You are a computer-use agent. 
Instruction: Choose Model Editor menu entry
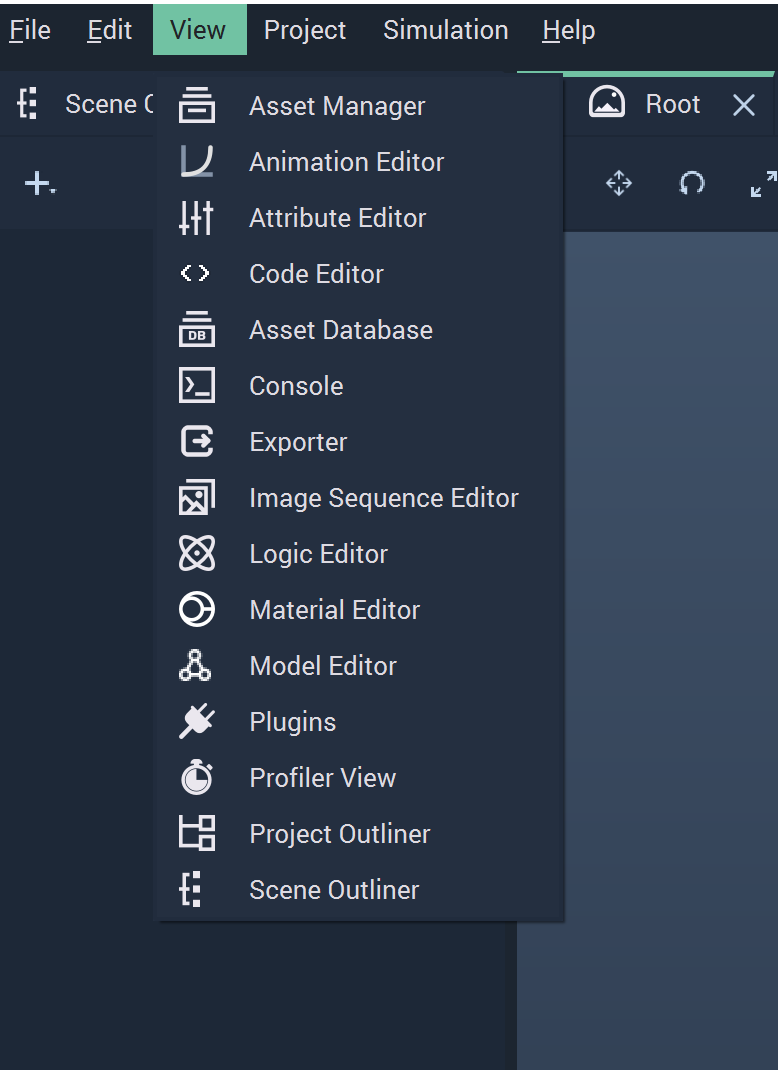pos(360,665)
